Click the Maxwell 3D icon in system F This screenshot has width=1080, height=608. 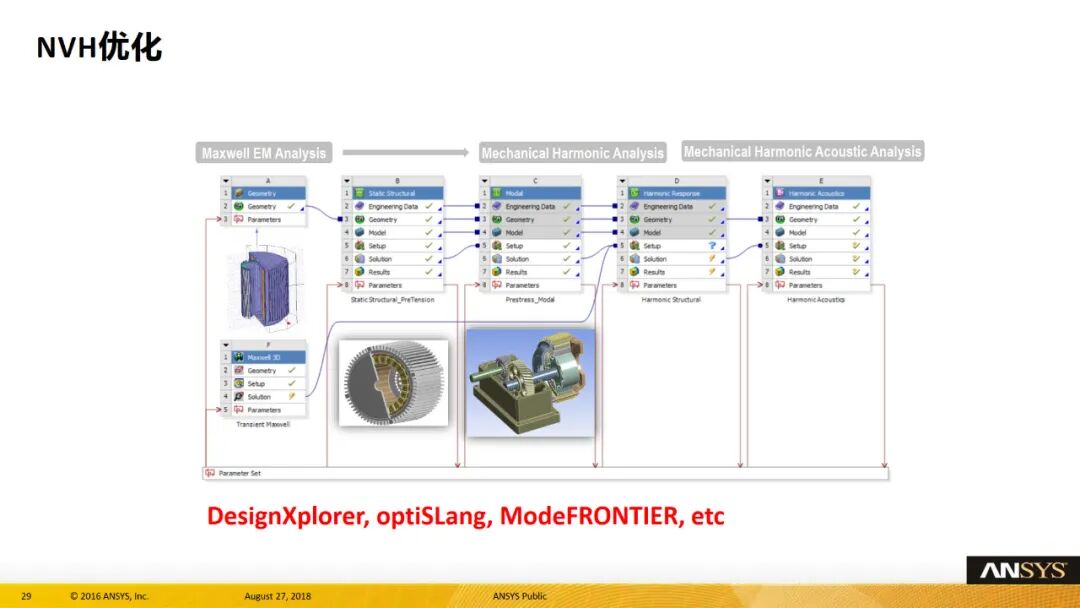239,357
